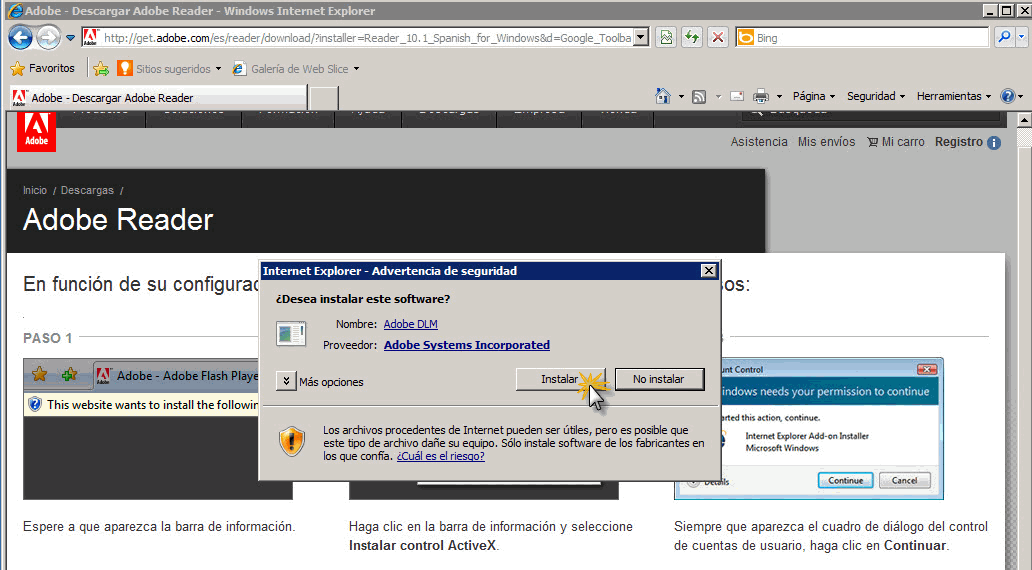
Task: Click the Registro link
Action: pyautogui.click(x=959, y=142)
